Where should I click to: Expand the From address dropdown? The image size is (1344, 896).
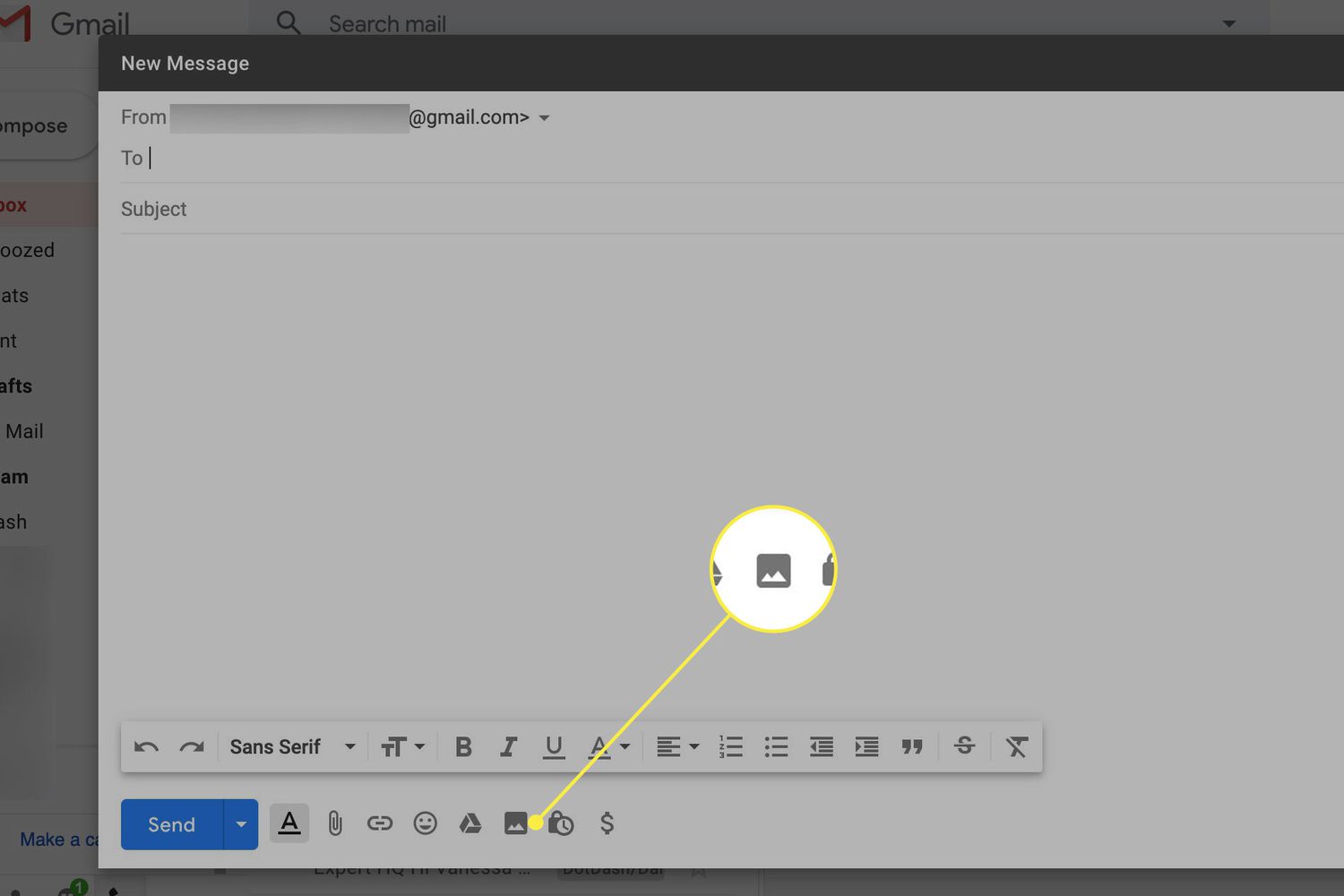coord(544,118)
